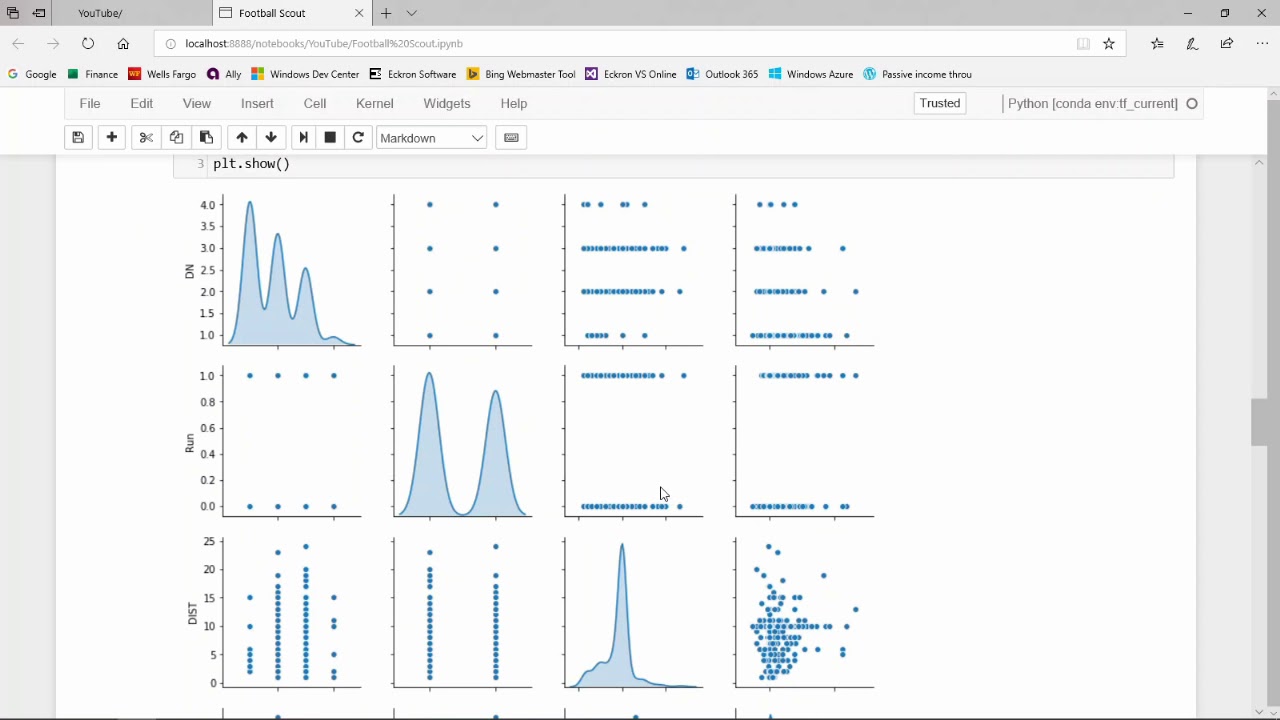Screen dimensions: 1280x720
Task: Cut selected cells with scissors icon
Action: [x=146, y=138]
